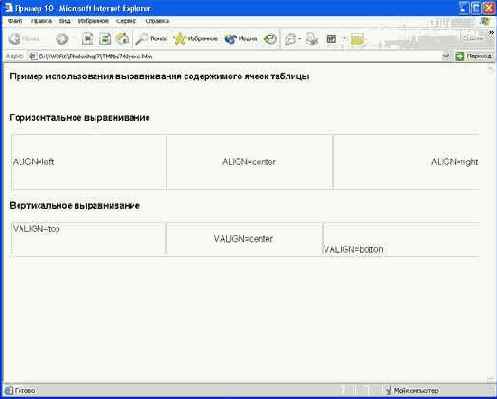Expand the Mail button dropdown arrow

(x=300, y=39)
